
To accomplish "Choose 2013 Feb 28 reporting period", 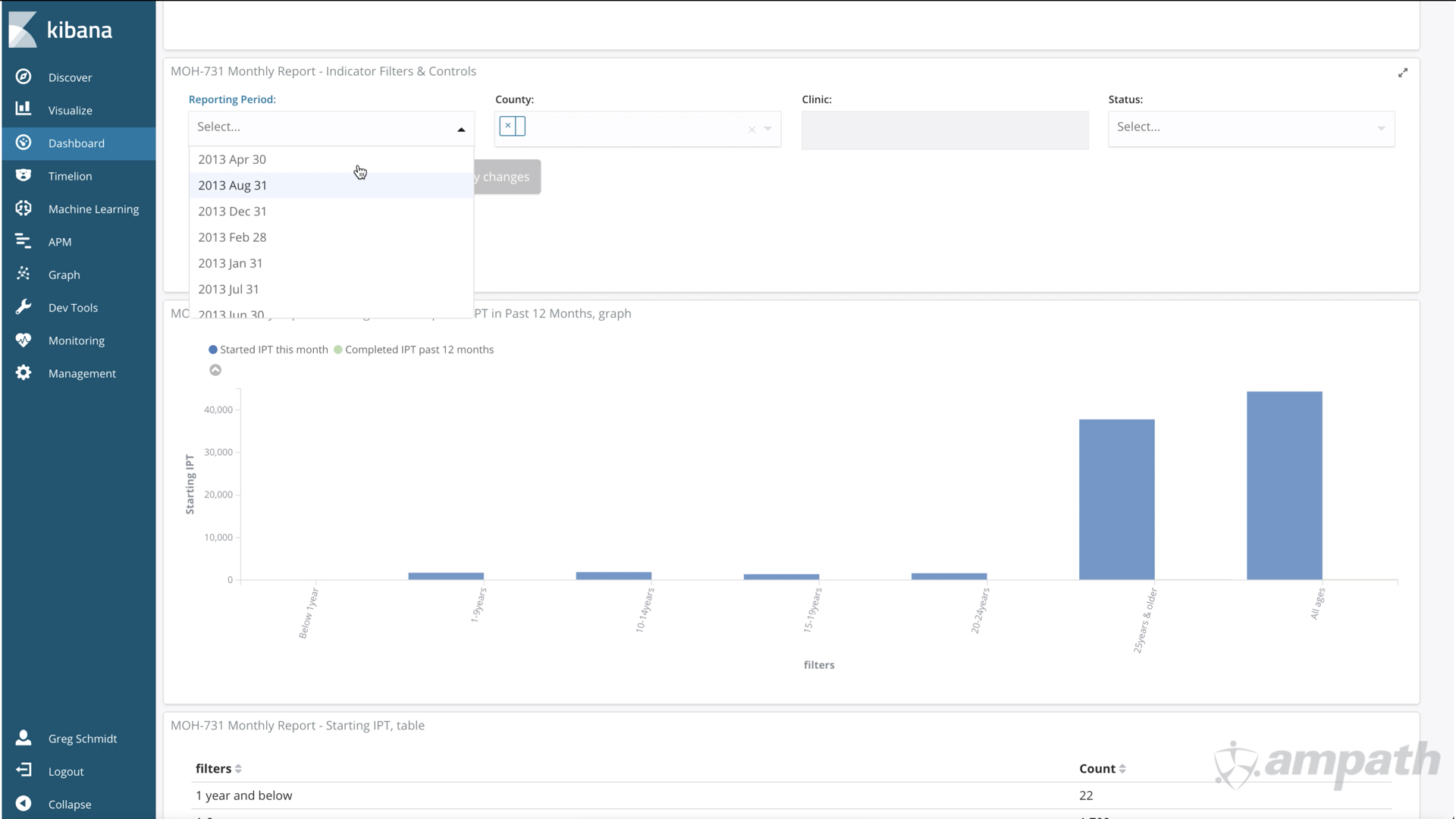I will pos(331,237).
